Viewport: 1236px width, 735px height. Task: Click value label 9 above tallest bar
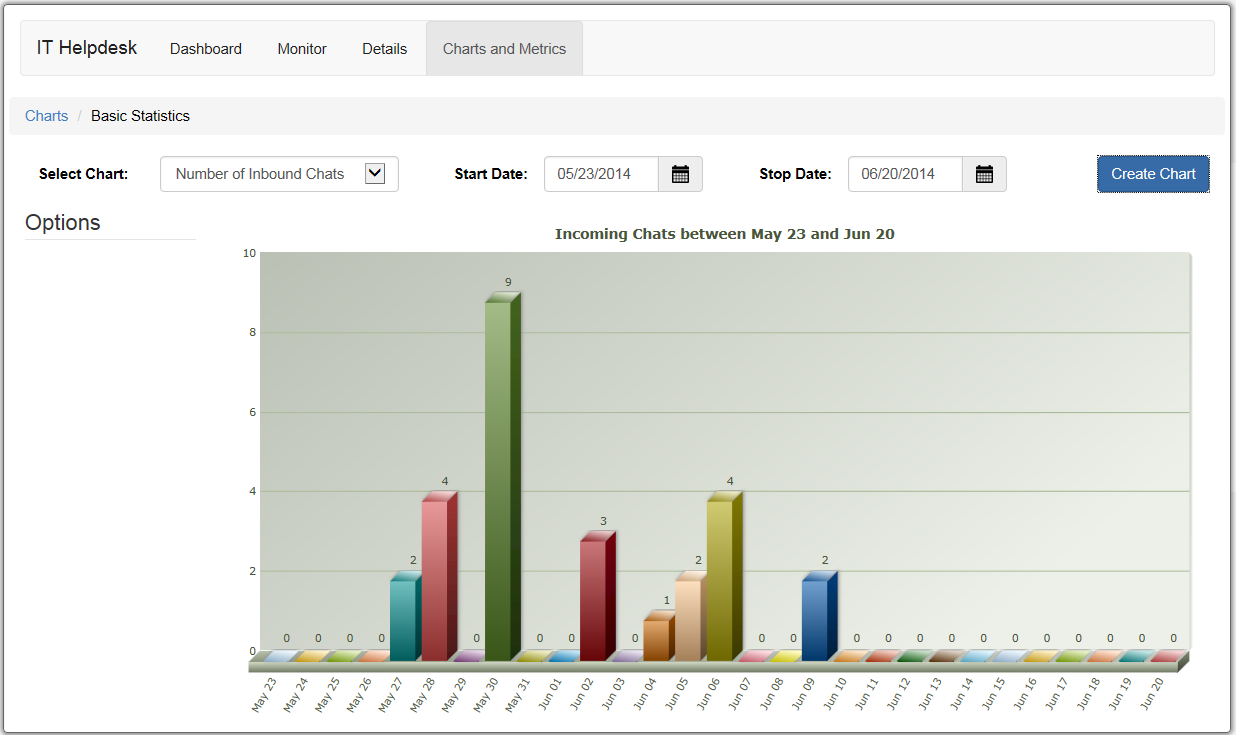(508, 282)
